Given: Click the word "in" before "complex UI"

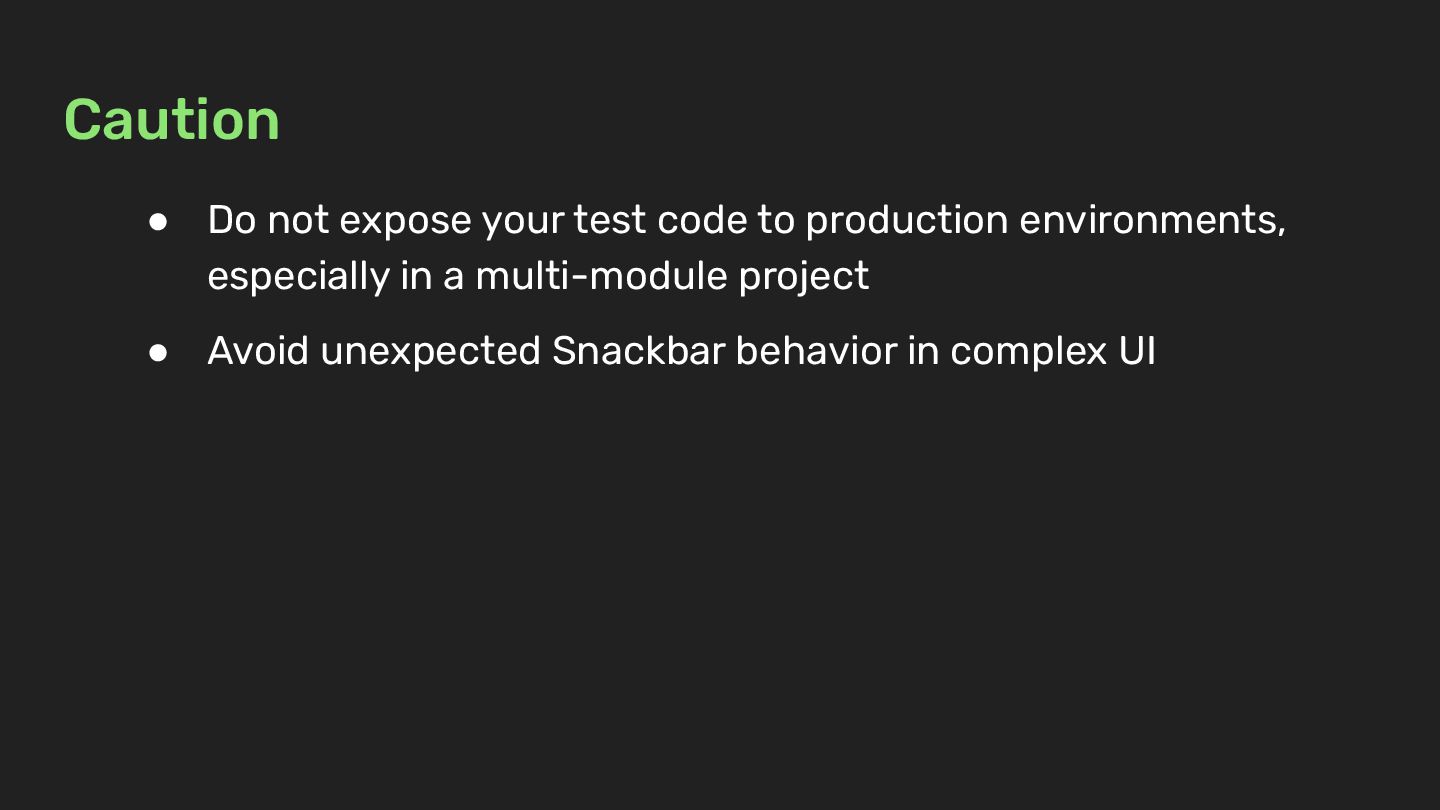Looking at the screenshot, I should click(923, 351).
